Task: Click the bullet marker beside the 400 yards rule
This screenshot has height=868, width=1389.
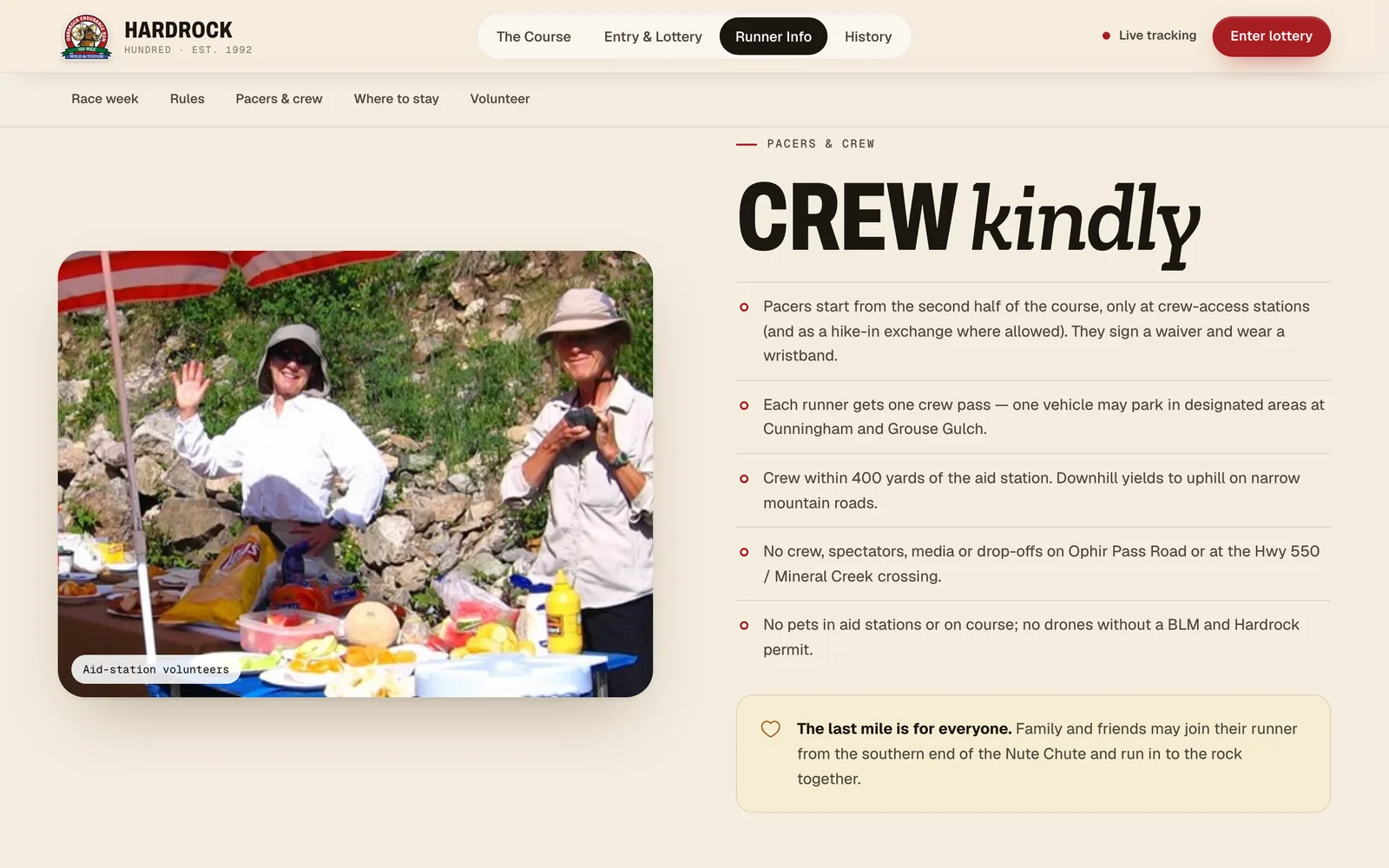Action: click(x=744, y=478)
